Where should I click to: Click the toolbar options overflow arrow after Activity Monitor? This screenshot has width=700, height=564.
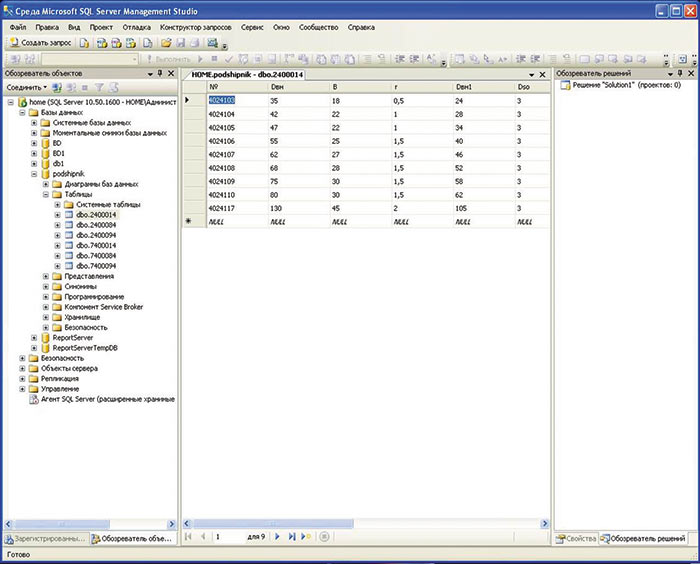(x=225, y=45)
